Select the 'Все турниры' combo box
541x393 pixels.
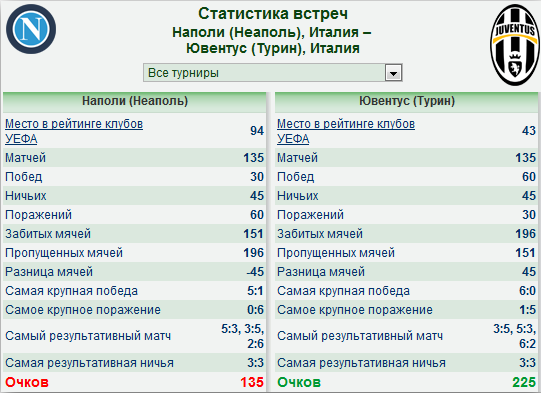click(x=273, y=73)
